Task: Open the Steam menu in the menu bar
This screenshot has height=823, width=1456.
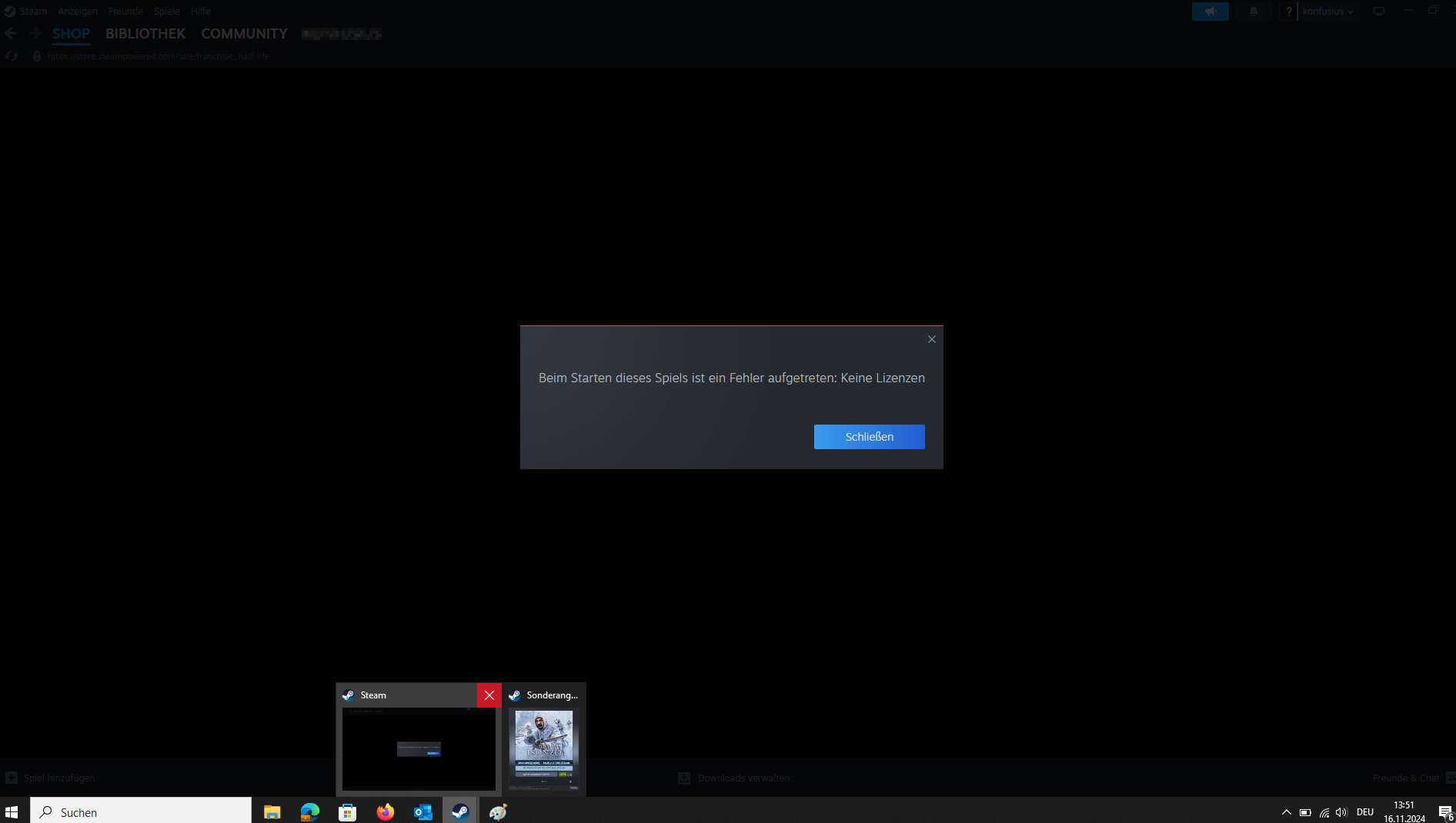Action: [x=33, y=12]
